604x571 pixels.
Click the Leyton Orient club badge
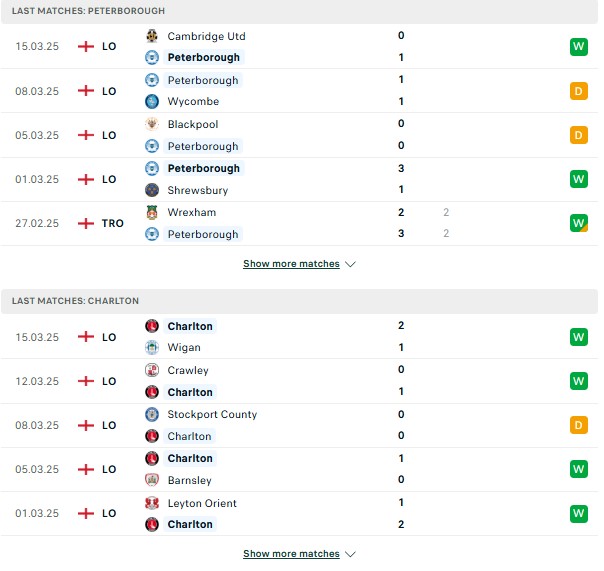152,503
